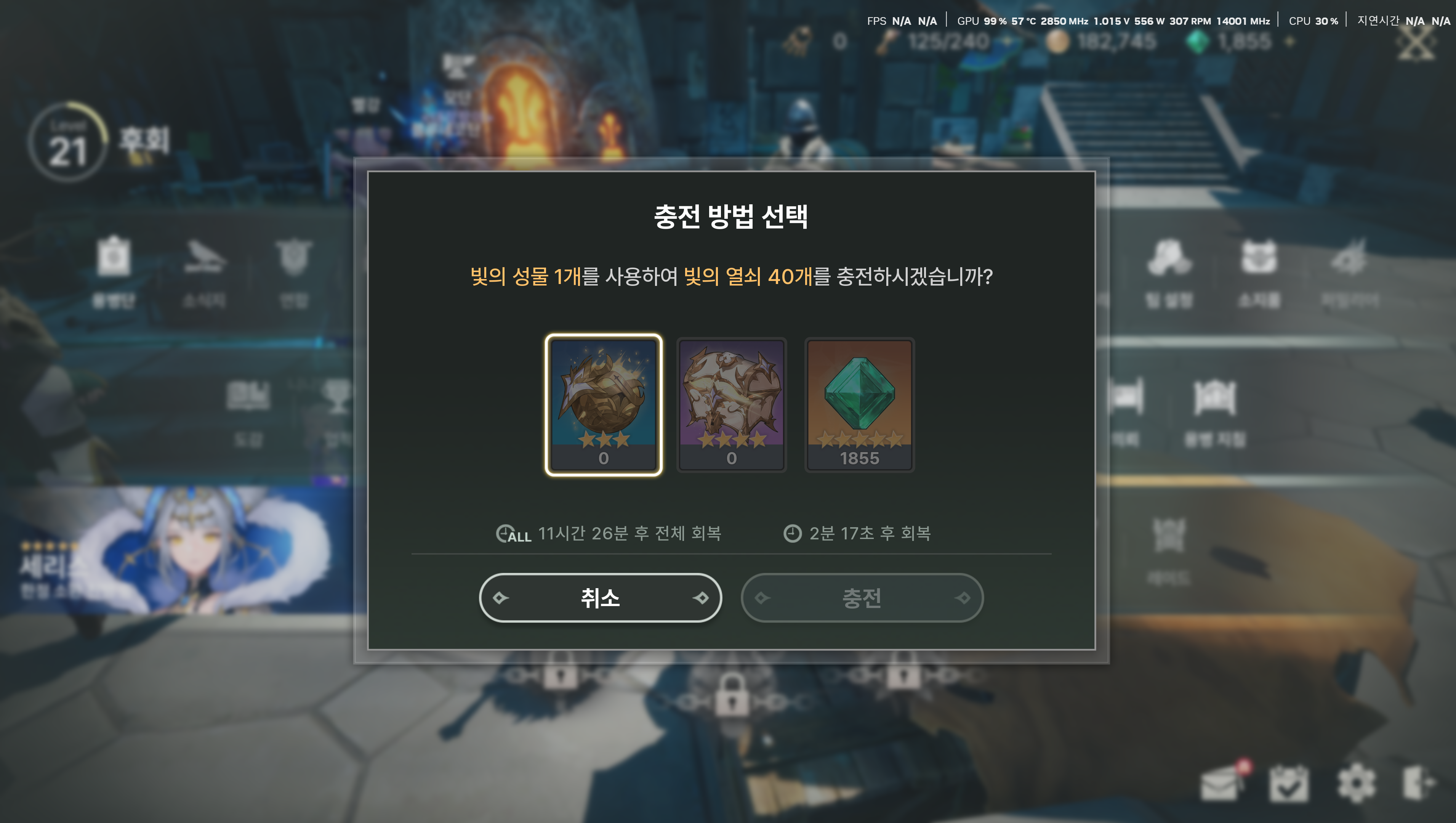Click the 충전 recharge button
Image resolution: width=1456 pixels, height=823 pixels.
coord(862,597)
